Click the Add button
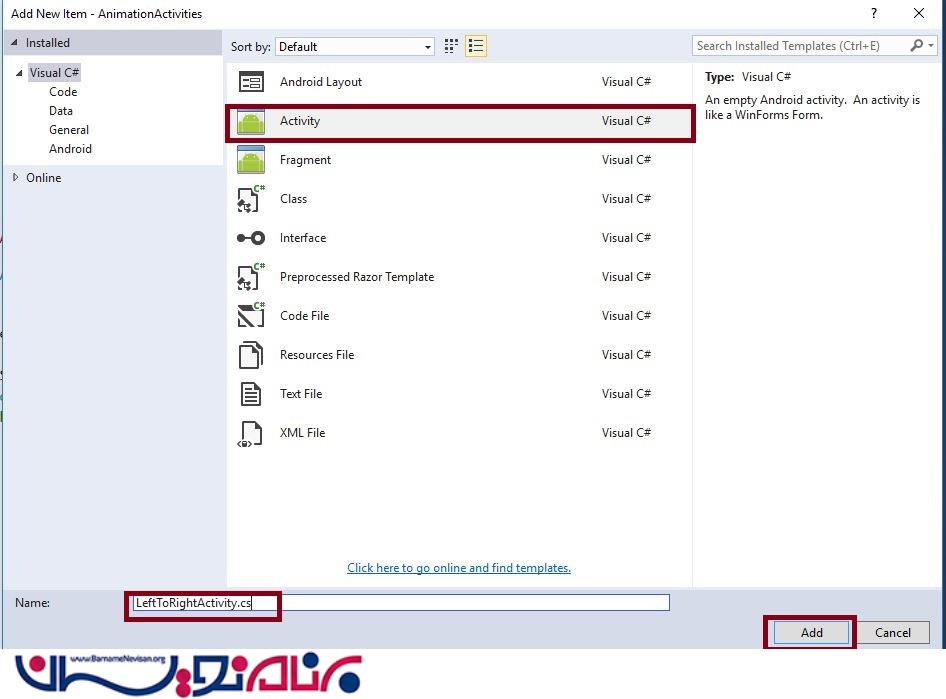This screenshot has height=699, width=946. click(x=811, y=632)
